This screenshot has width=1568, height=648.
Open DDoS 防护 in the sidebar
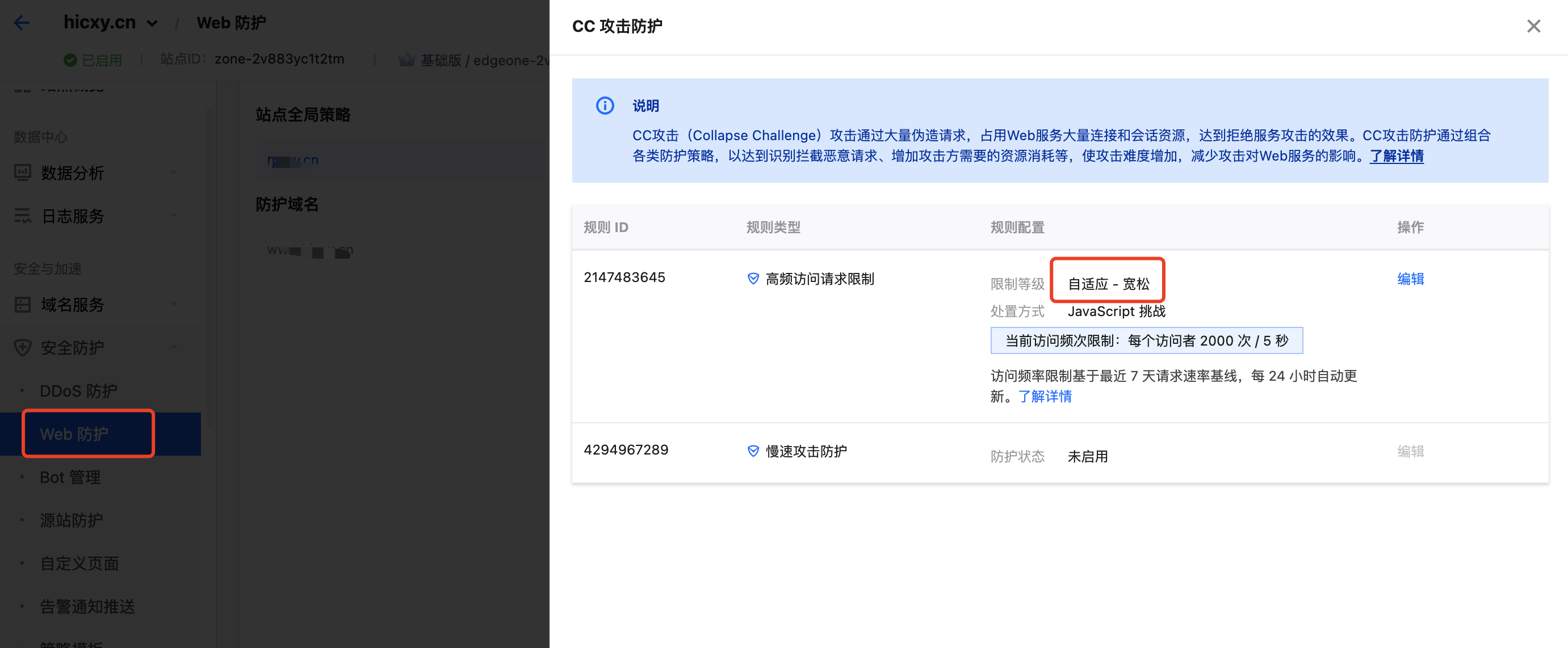click(78, 391)
